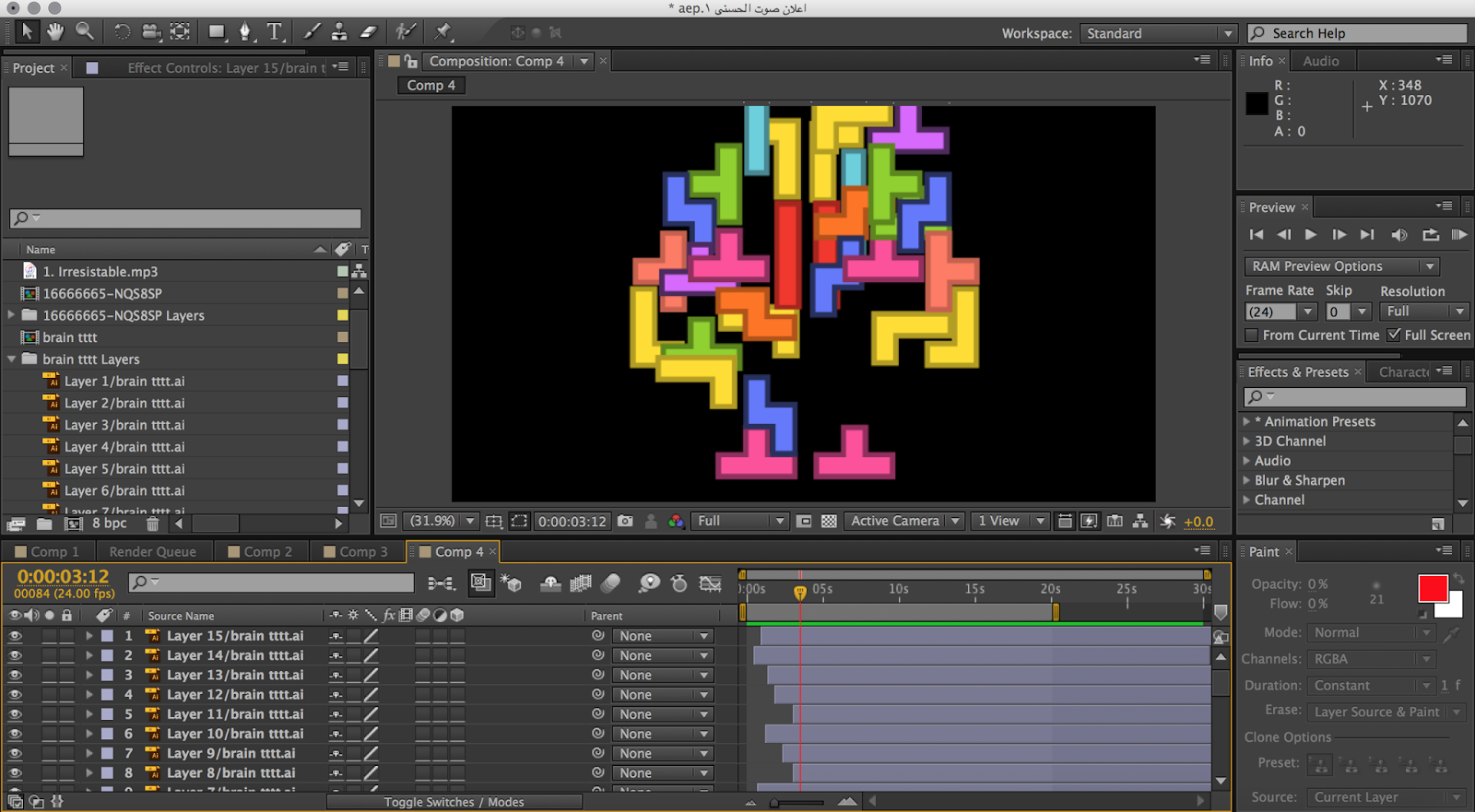Select the Rotation tool
1475x812 pixels.
click(x=122, y=31)
